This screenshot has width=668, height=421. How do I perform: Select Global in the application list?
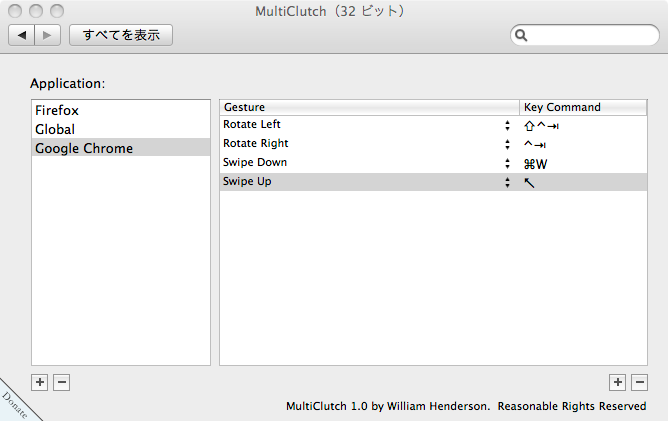point(121,129)
